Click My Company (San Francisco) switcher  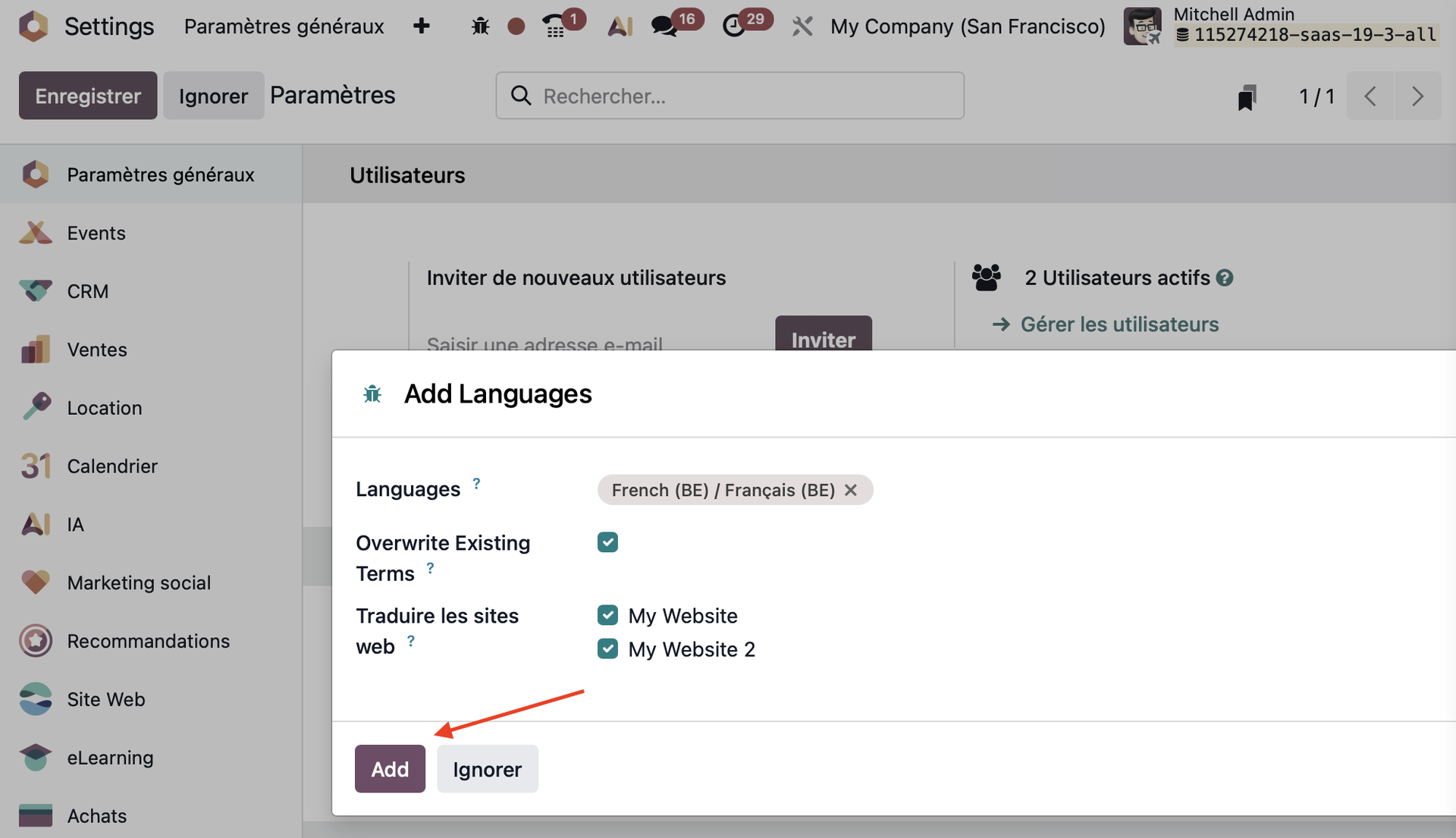coord(968,27)
